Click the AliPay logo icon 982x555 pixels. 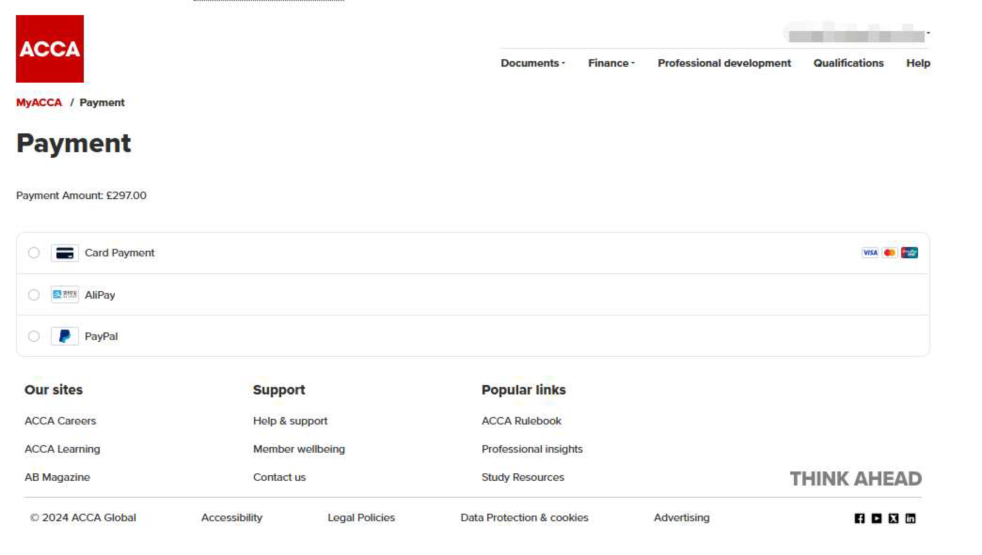click(x=65, y=294)
